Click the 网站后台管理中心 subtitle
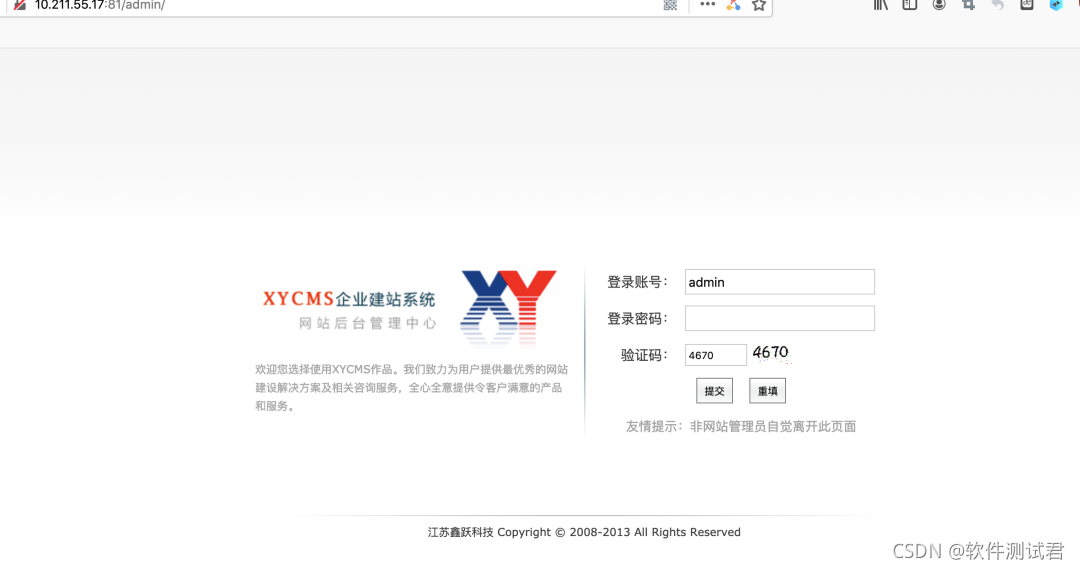This screenshot has height=569, width=1080. (x=368, y=323)
